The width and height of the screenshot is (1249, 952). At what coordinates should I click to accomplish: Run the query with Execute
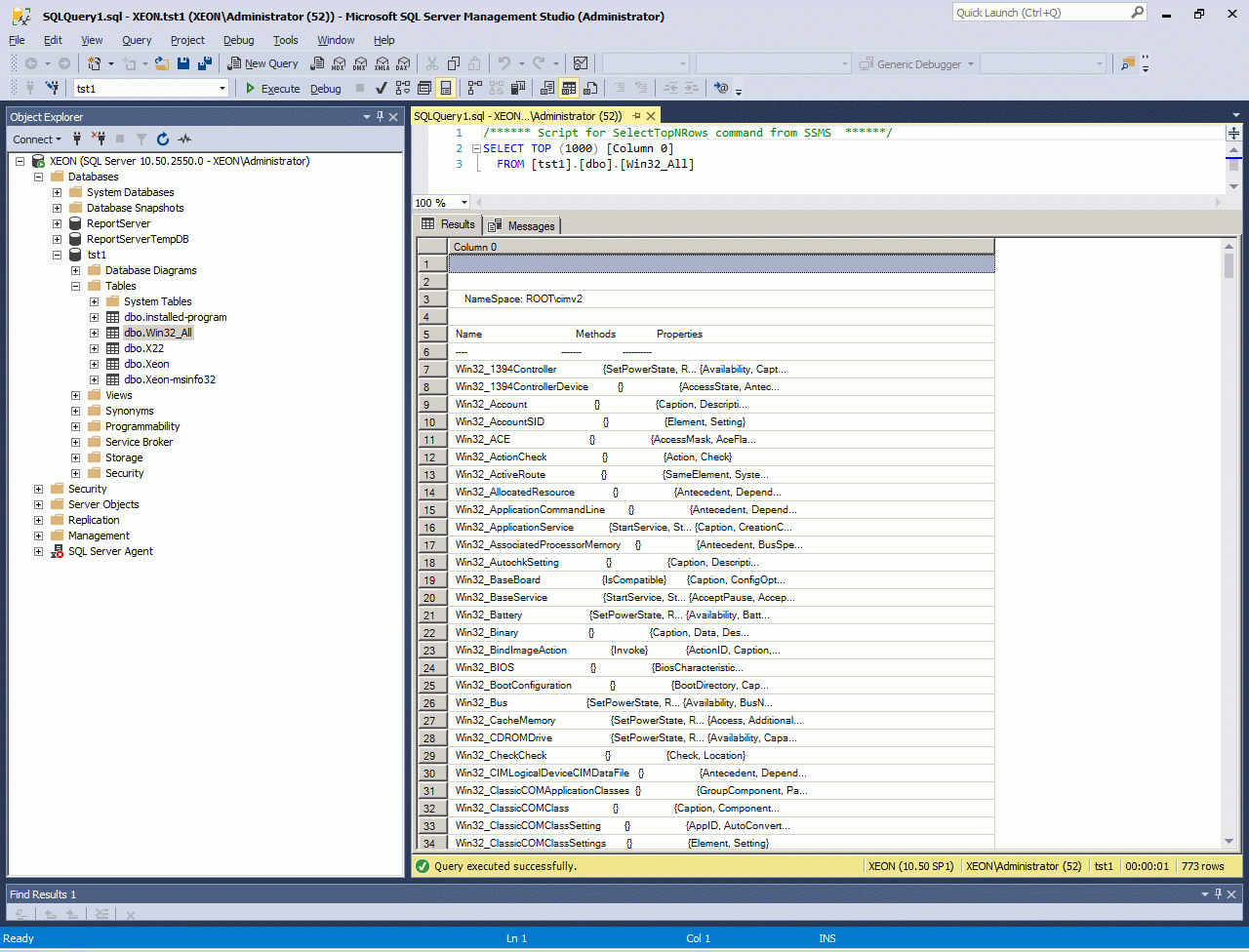point(272,88)
